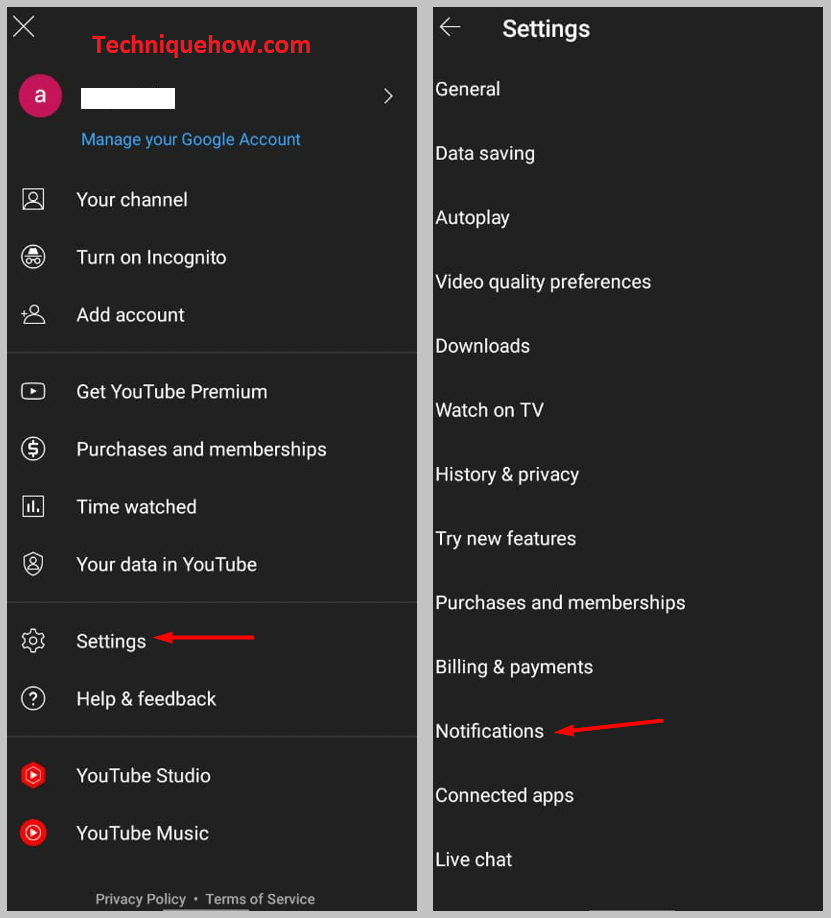
Task: Click the Your channel person icon
Action: (x=33, y=200)
